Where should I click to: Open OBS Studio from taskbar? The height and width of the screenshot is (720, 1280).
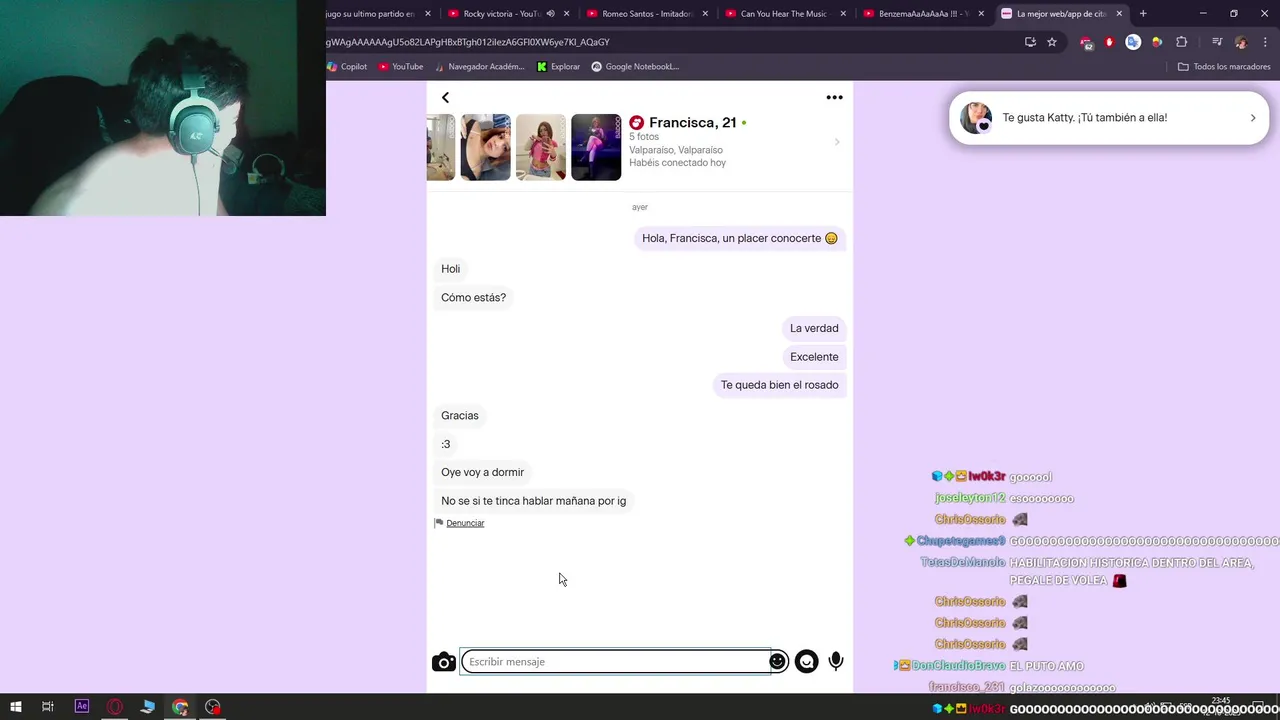(x=213, y=707)
